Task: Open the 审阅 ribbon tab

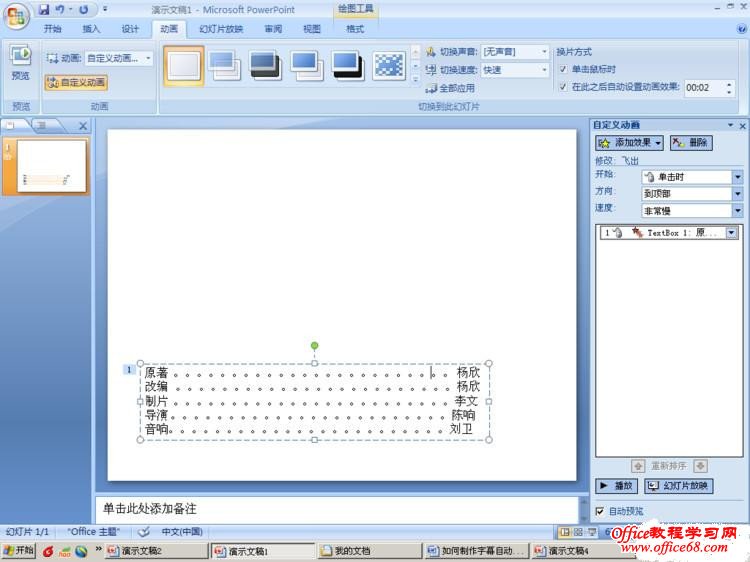Action: pyautogui.click(x=273, y=29)
